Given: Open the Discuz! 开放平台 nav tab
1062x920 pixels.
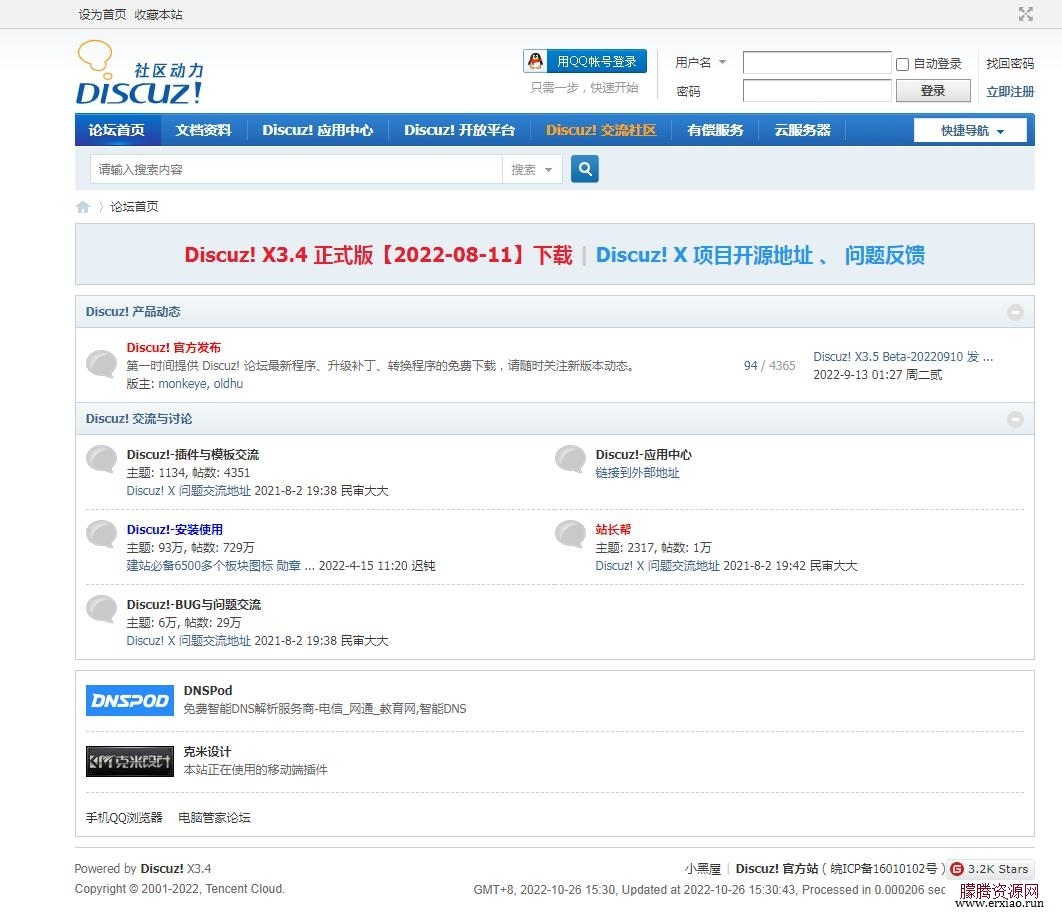Looking at the screenshot, I should point(459,130).
